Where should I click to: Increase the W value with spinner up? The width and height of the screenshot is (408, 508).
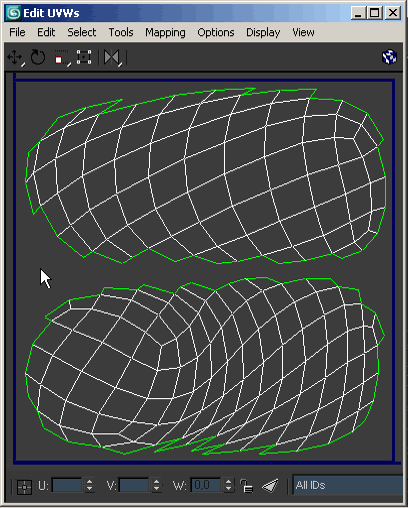click(x=228, y=482)
